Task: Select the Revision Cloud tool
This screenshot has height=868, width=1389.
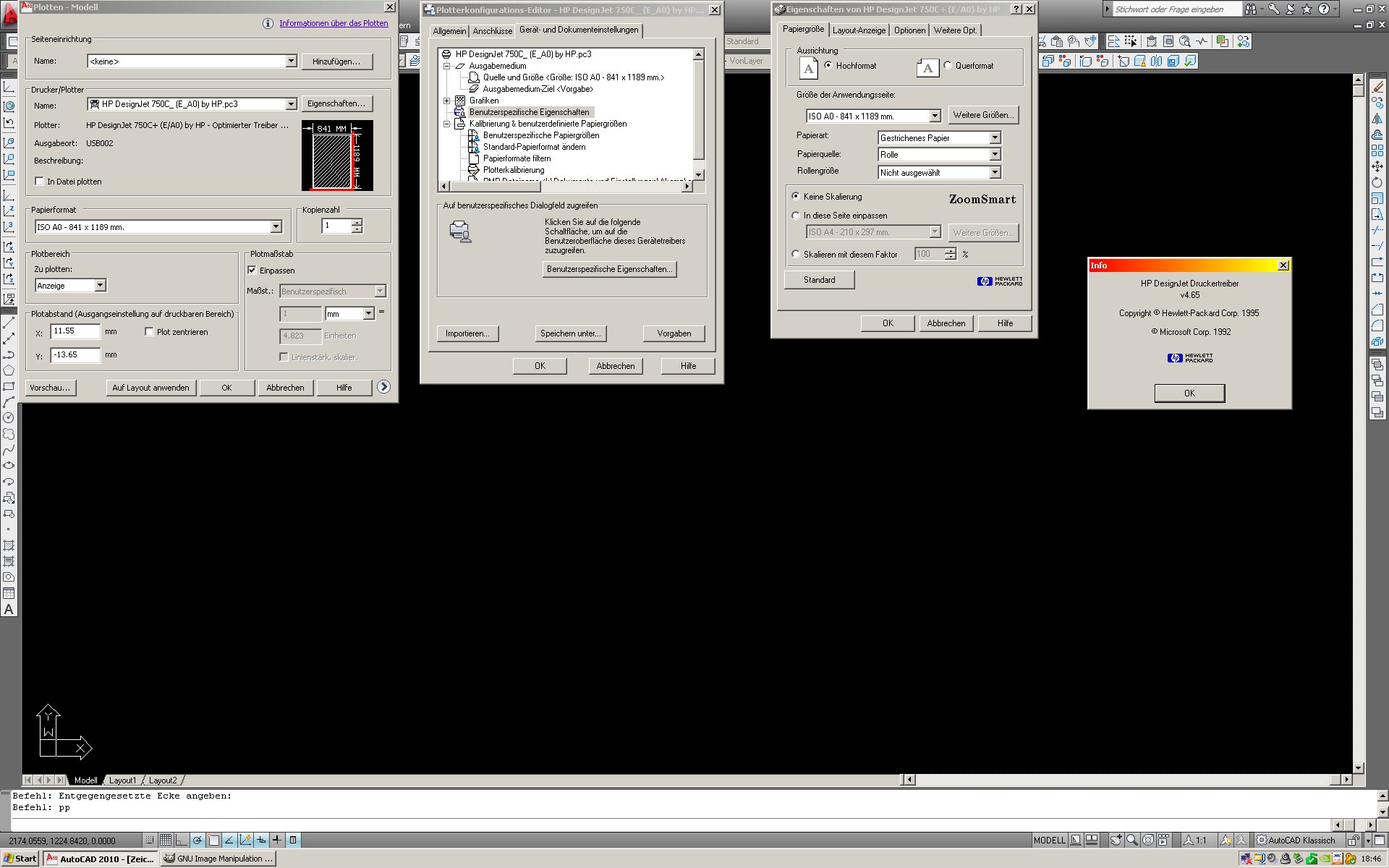Action: click(9, 434)
